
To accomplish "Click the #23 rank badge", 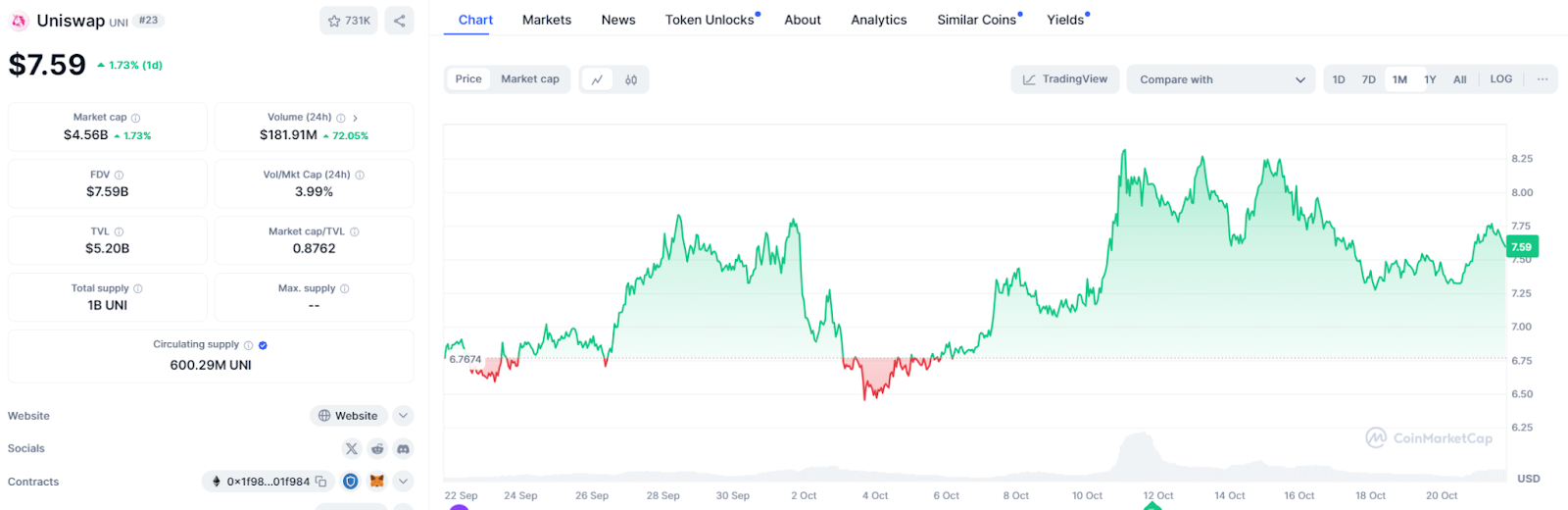I will [148, 21].
